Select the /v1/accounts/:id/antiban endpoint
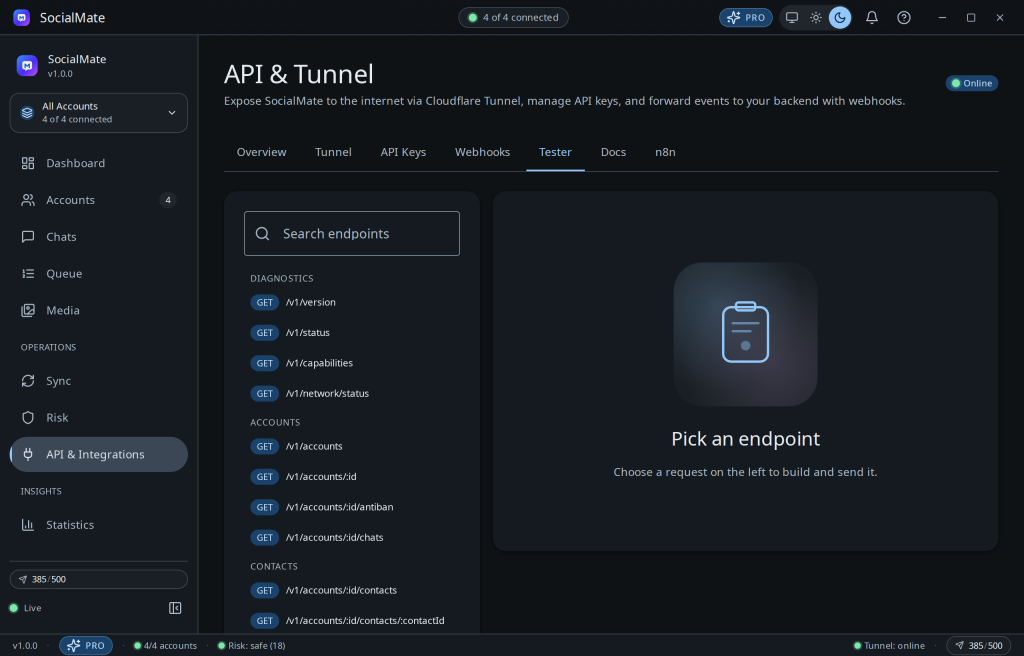1024x656 pixels. (x=352, y=507)
